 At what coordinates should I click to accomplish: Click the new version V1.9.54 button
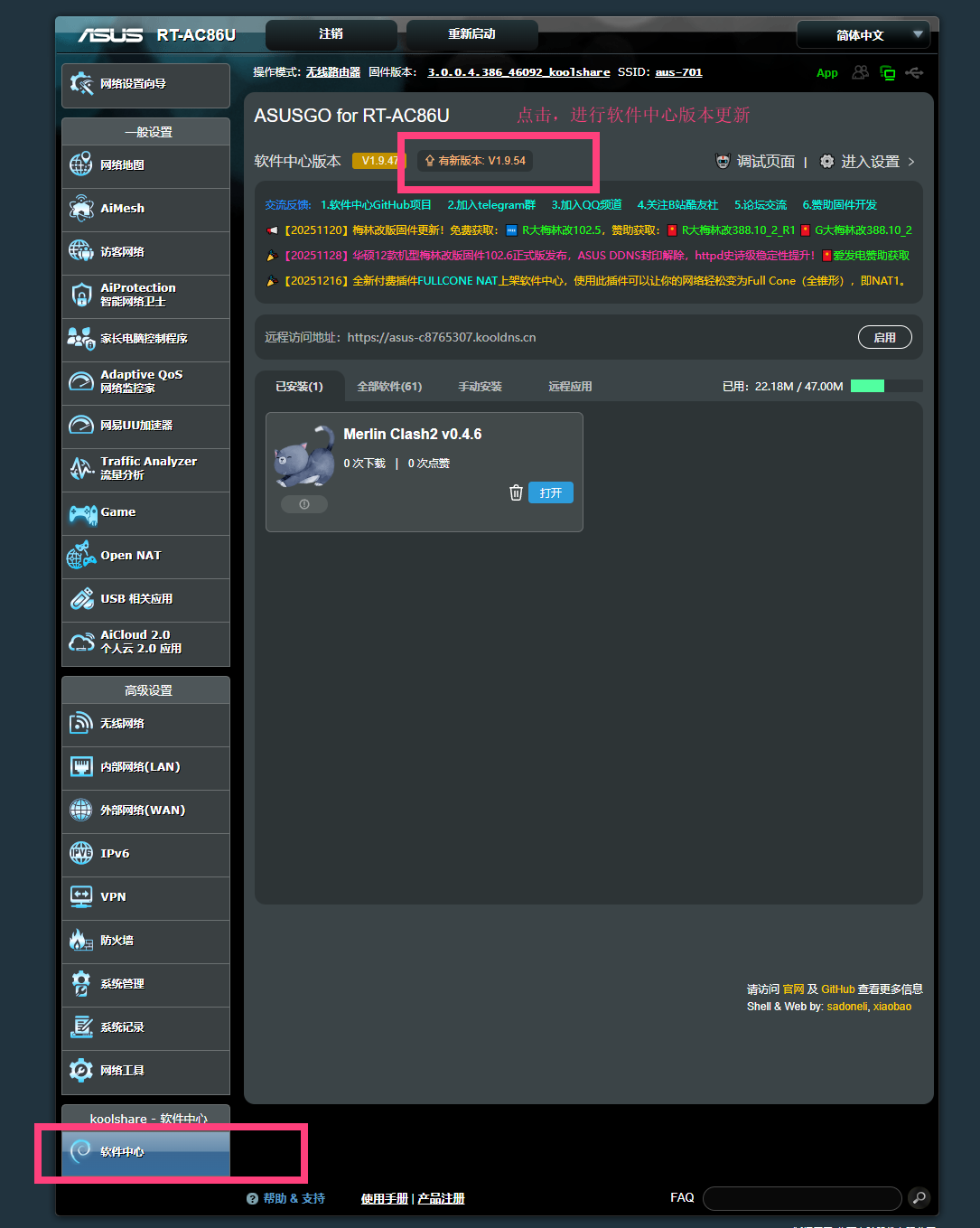pos(475,161)
